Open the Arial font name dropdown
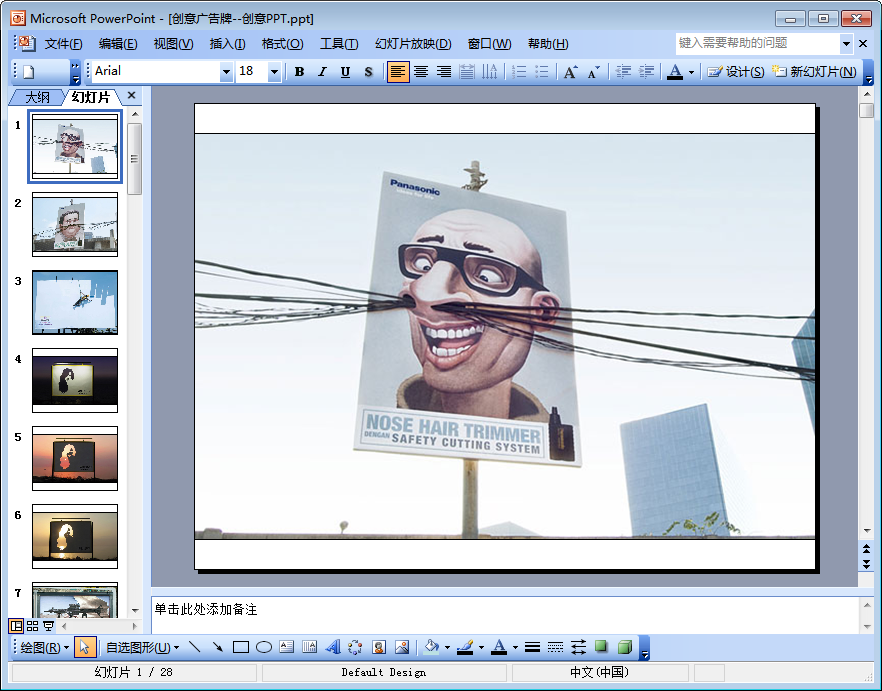Viewport: 882px width, 691px height. tap(226, 72)
